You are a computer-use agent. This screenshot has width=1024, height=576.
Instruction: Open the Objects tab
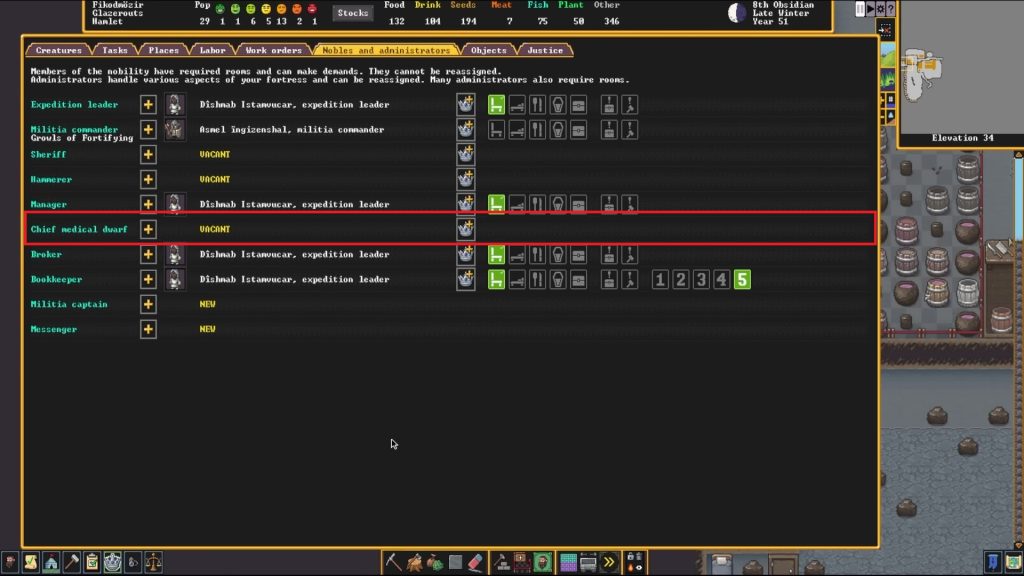[x=488, y=50]
